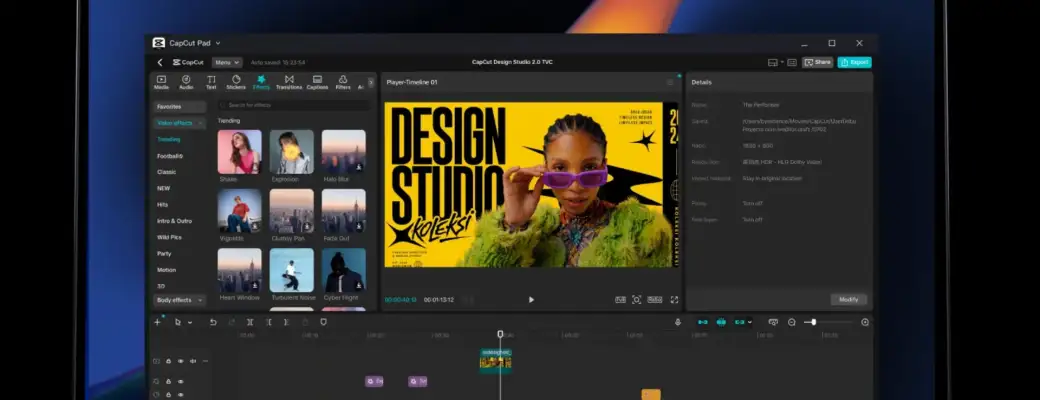Viewport: 1040px width, 400px height.
Task: Expand the CapCut Pad title dropdown
Action: [218, 43]
